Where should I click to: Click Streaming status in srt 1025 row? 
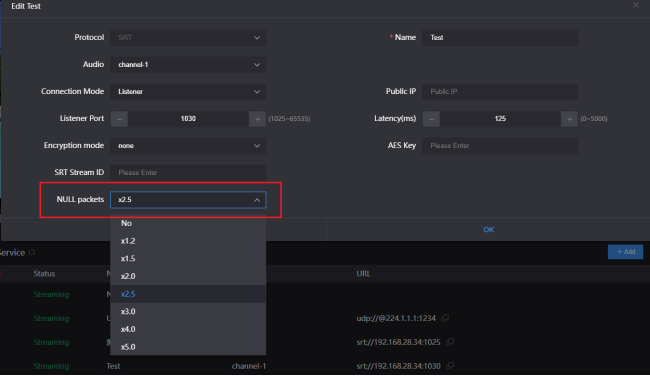point(51,342)
